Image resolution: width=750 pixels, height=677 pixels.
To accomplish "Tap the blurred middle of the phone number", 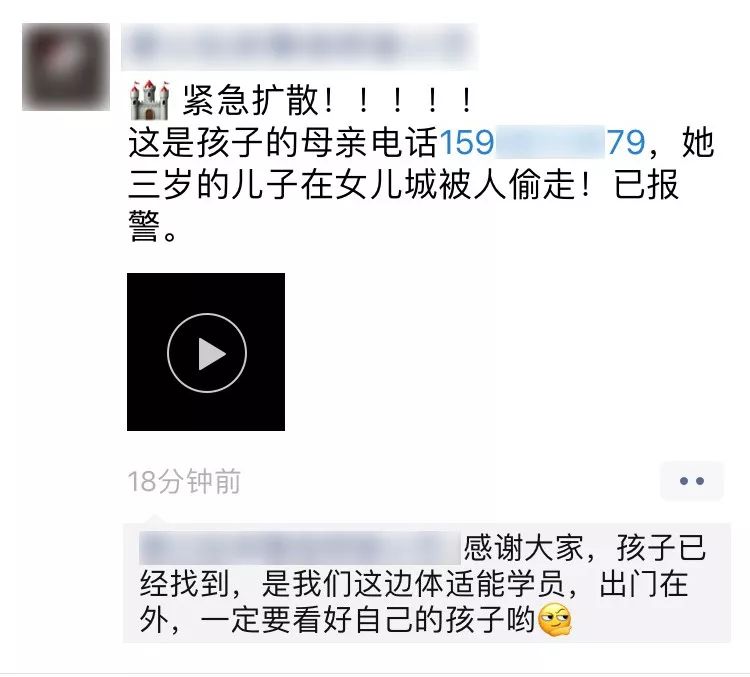I will 550,142.
